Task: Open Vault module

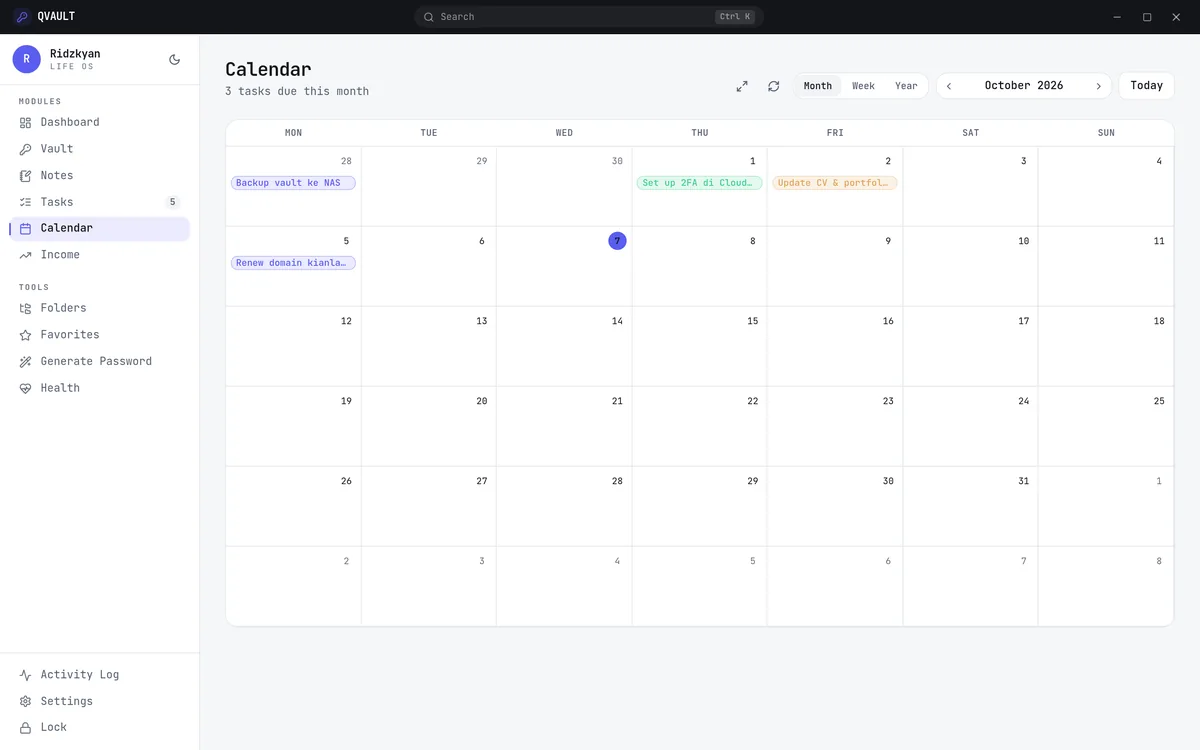Action: pos(57,149)
